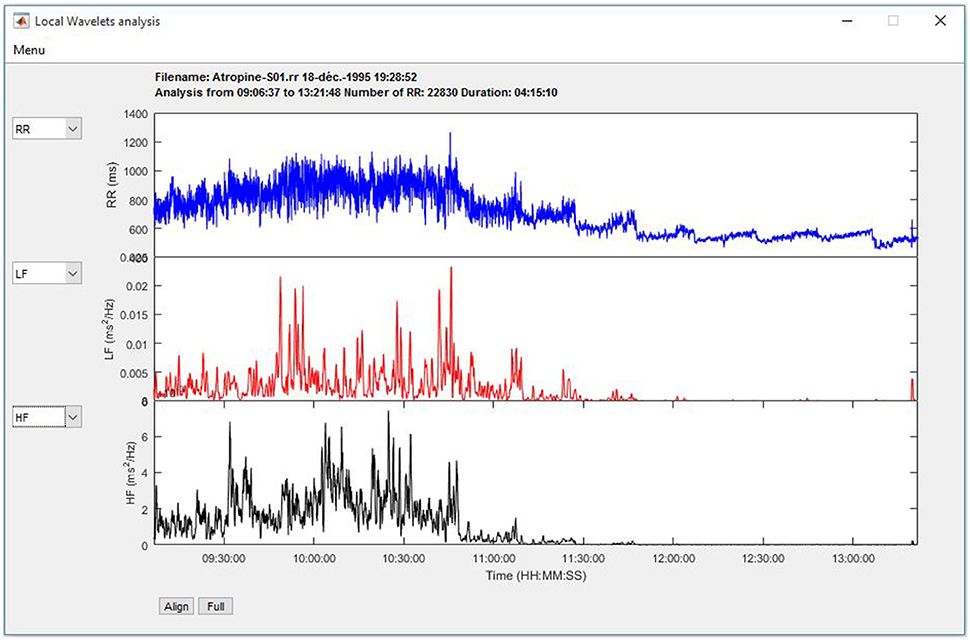Click the 11:00:00 time tick label
The width and height of the screenshot is (970, 640).
tap(494, 558)
